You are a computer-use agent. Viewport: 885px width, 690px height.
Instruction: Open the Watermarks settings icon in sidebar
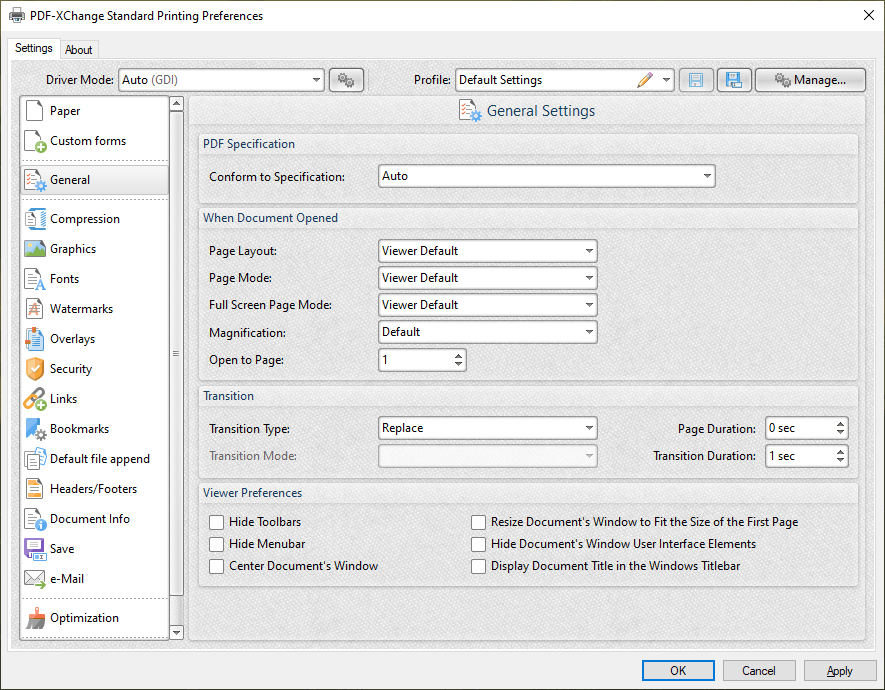pos(35,309)
